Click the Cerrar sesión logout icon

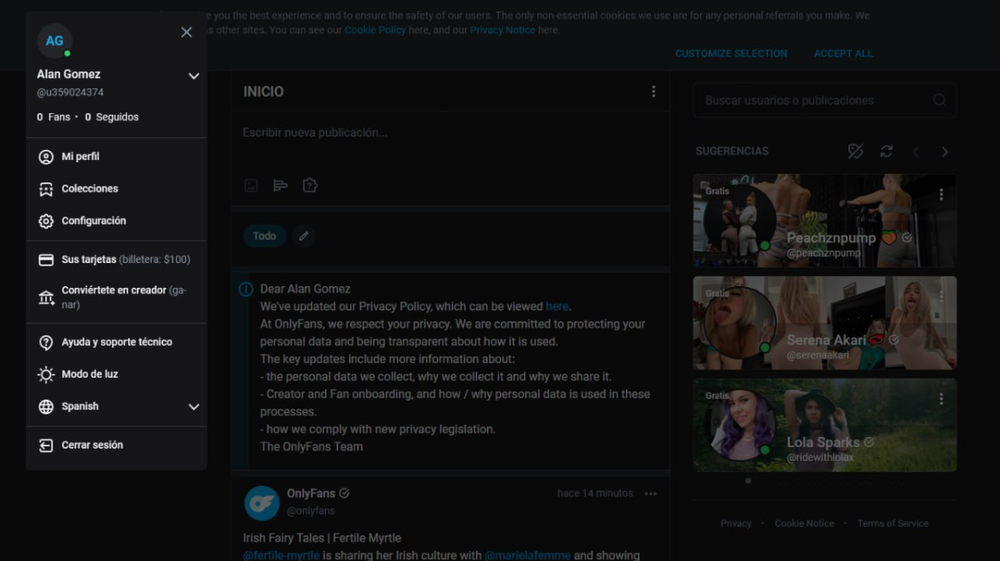[46, 445]
